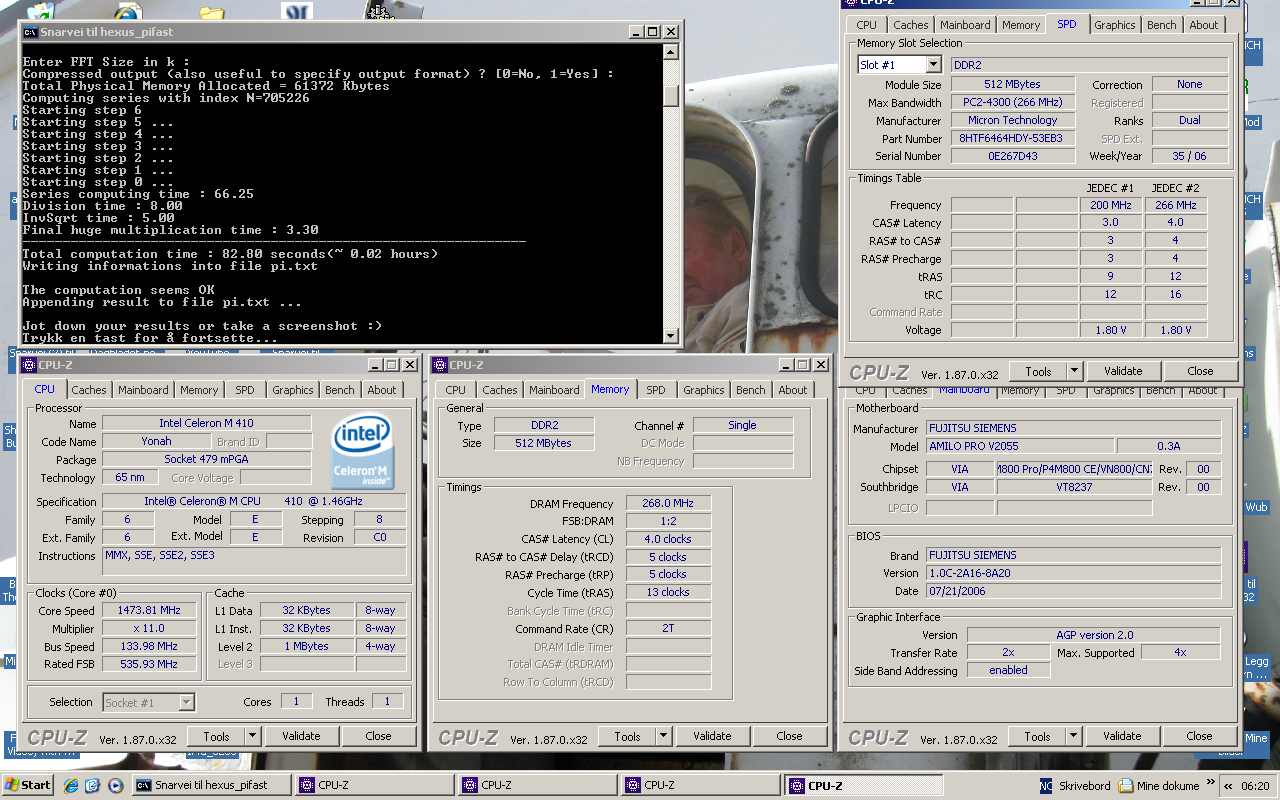This screenshot has width=1280, height=800.
Task: Expand the taskbar toolbar overflow chevron
Action: (x=1211, y=781)
